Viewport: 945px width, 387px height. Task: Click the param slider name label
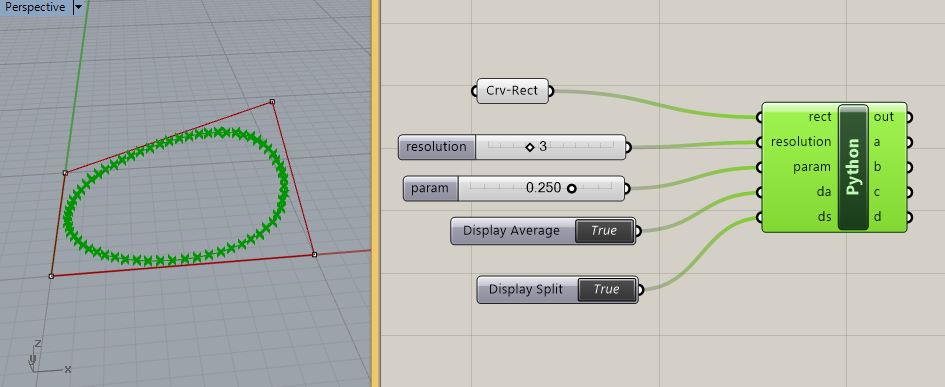430,188
